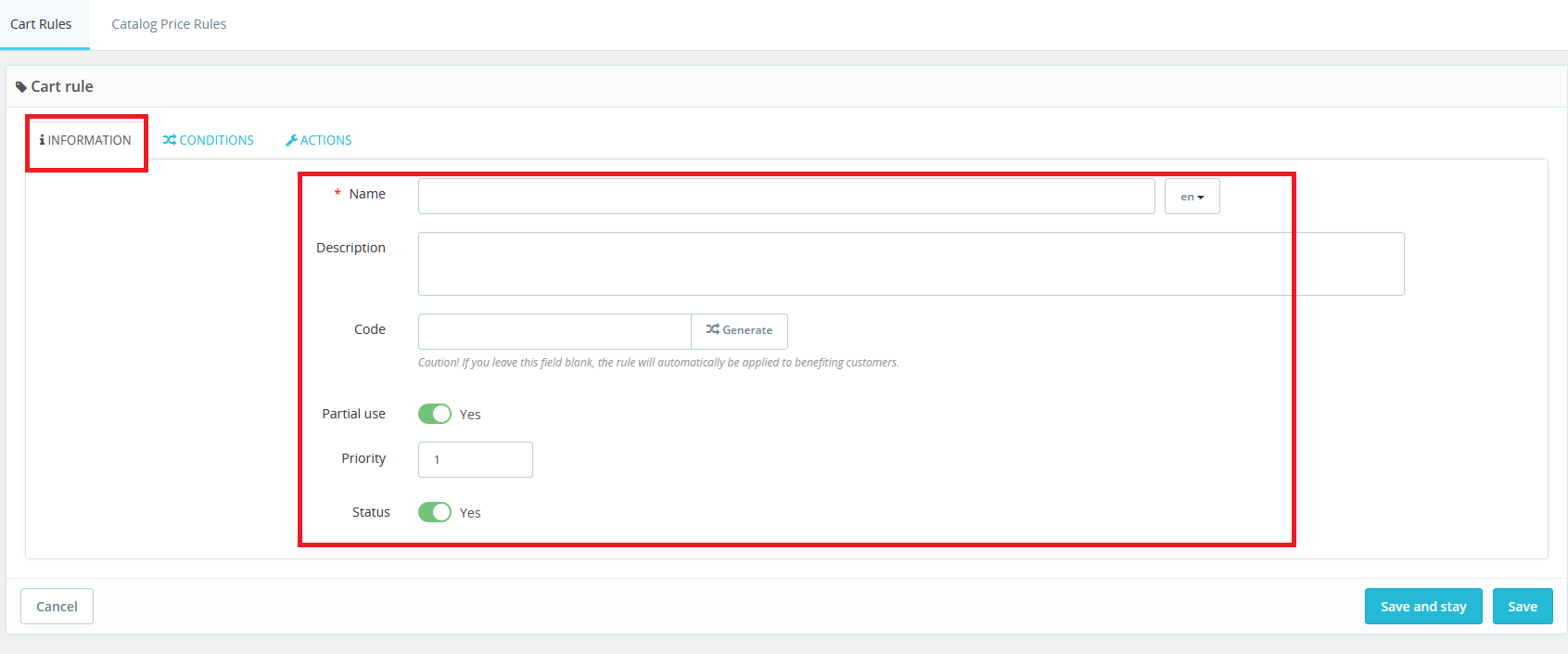Click inside the Description text area

click(911, 264)
